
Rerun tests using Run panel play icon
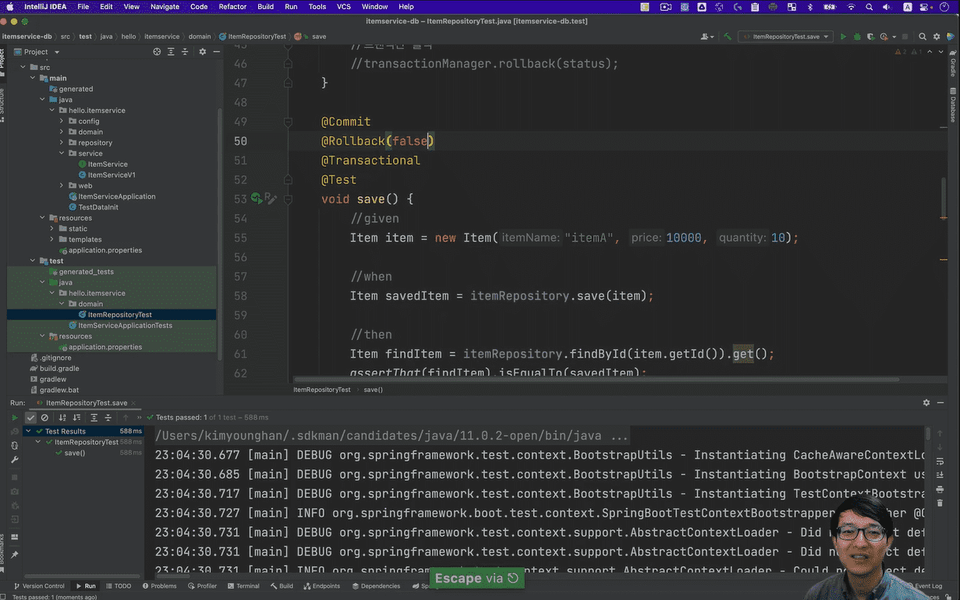coord(14,417)
